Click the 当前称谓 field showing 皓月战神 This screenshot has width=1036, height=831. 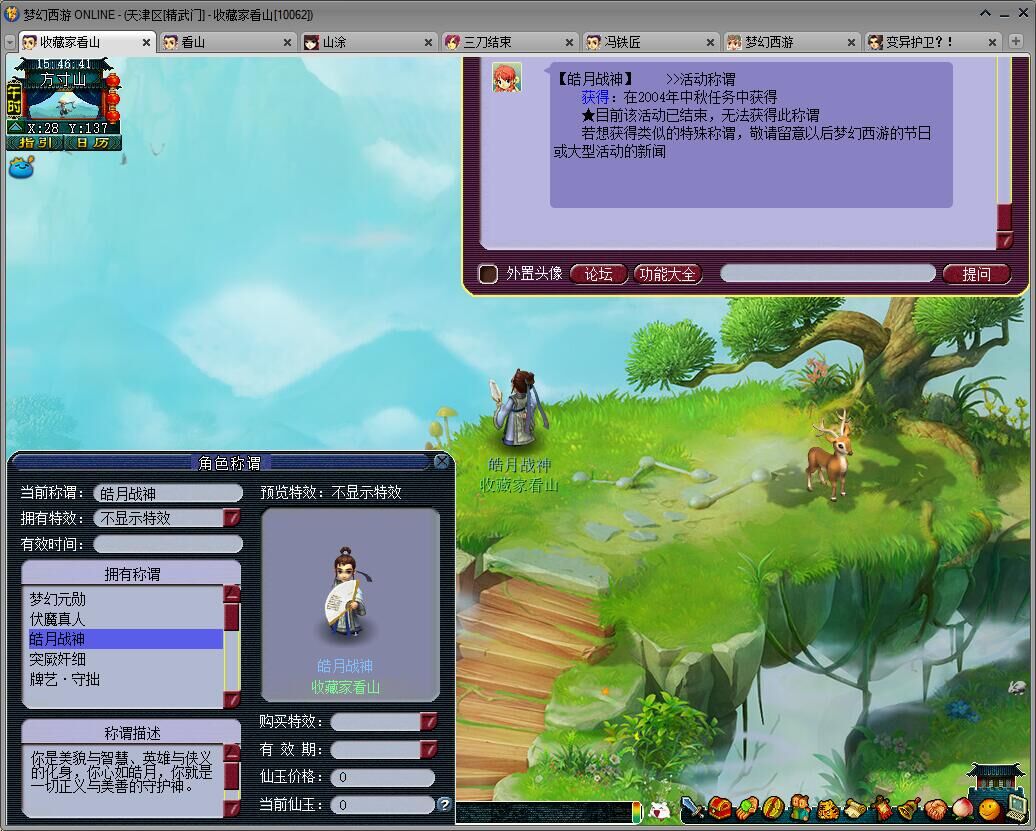click(x=168, y=493)
